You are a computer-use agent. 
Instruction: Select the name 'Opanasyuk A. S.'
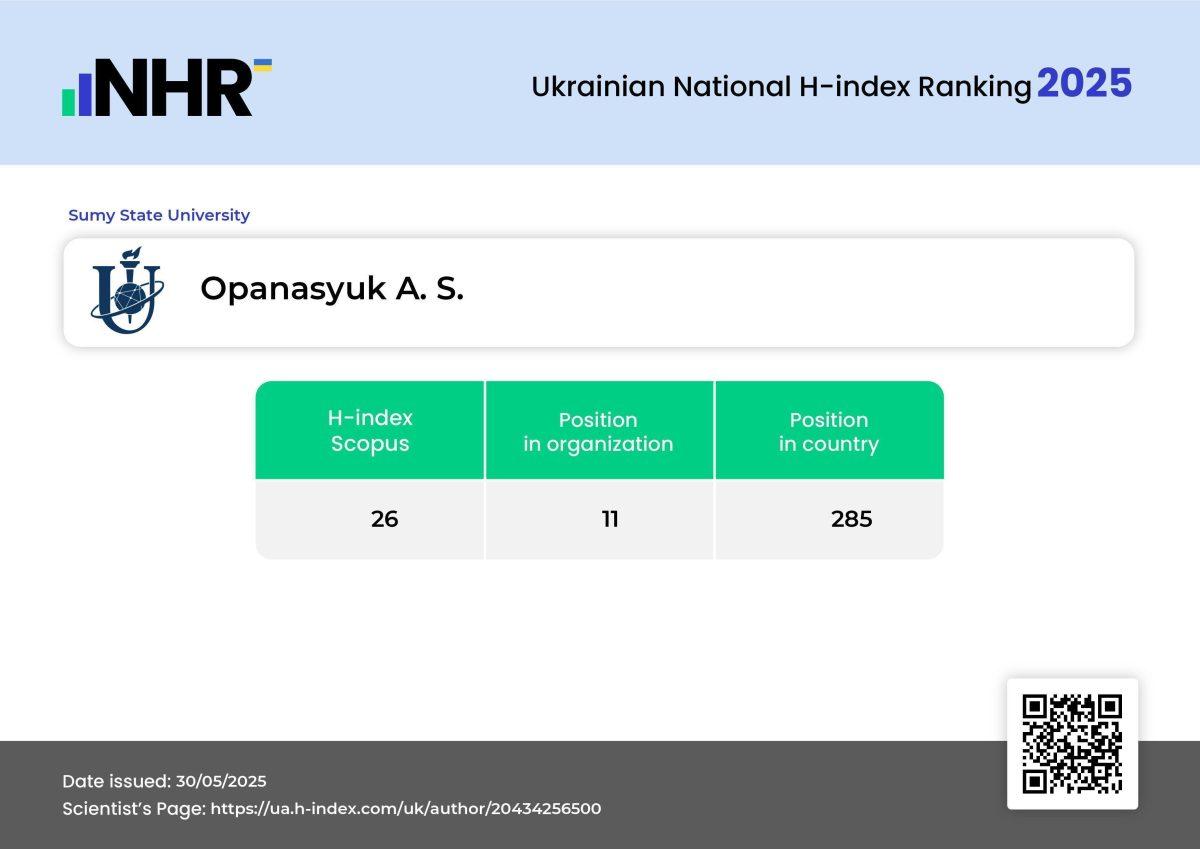pos(332,289)
